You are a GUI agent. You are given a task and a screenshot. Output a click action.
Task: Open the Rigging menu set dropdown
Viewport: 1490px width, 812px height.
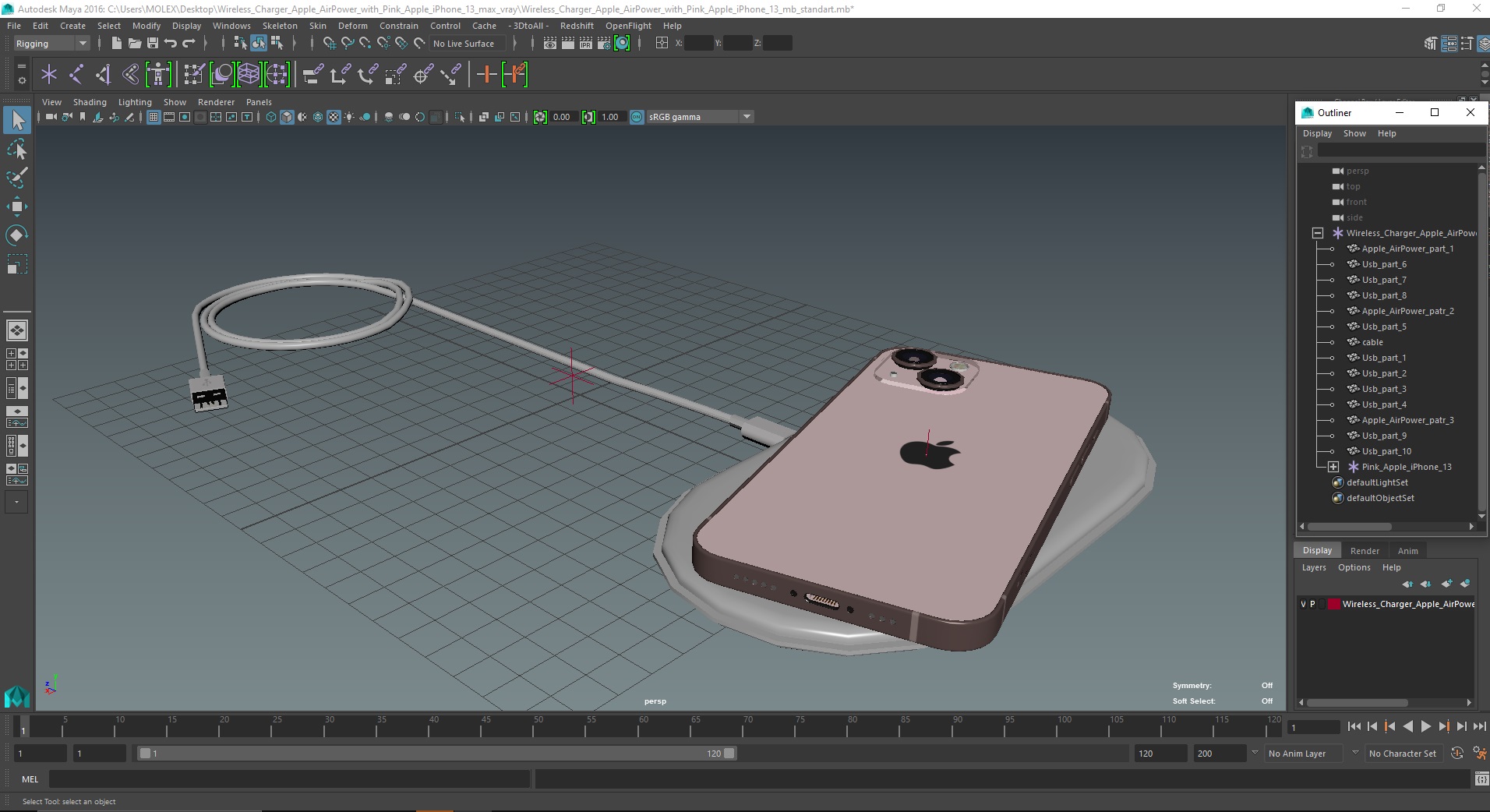click(x=51, y=44)
